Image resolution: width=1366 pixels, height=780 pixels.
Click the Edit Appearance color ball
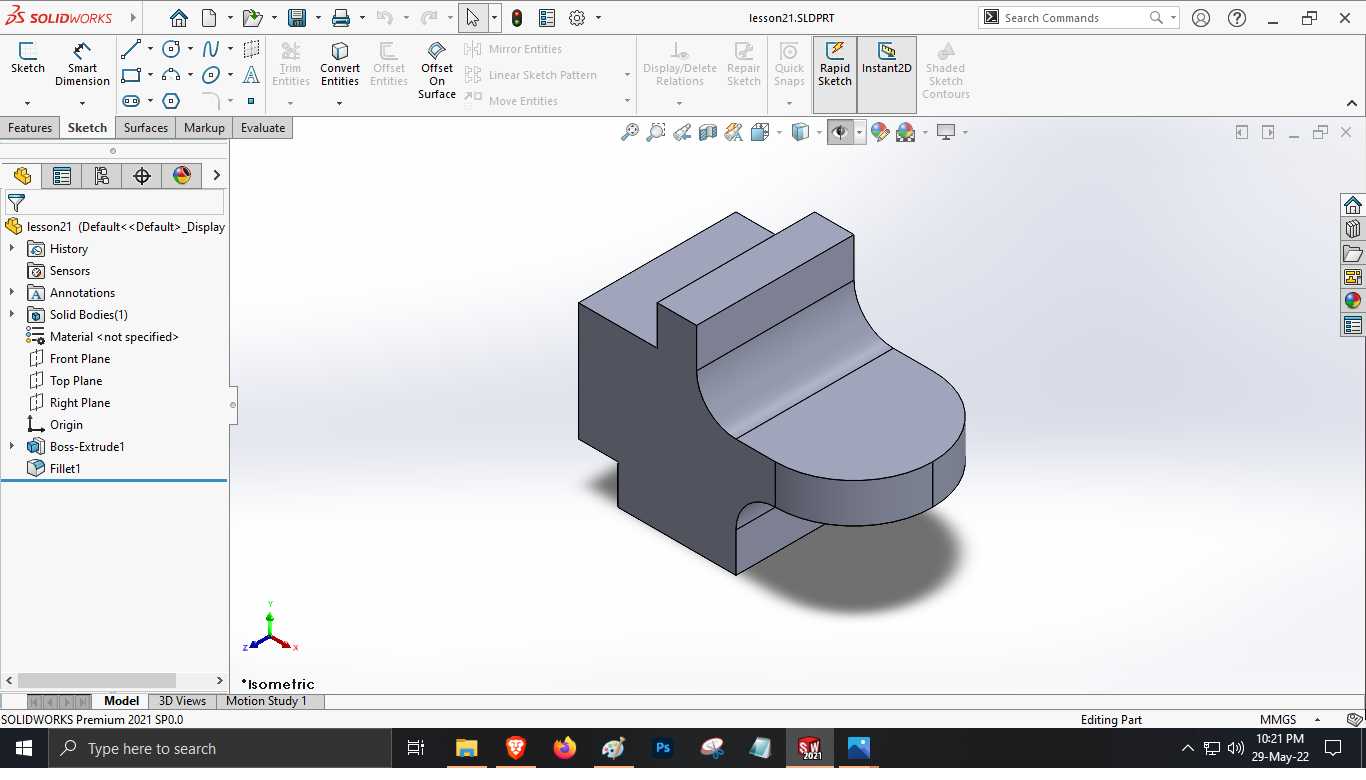880,132
